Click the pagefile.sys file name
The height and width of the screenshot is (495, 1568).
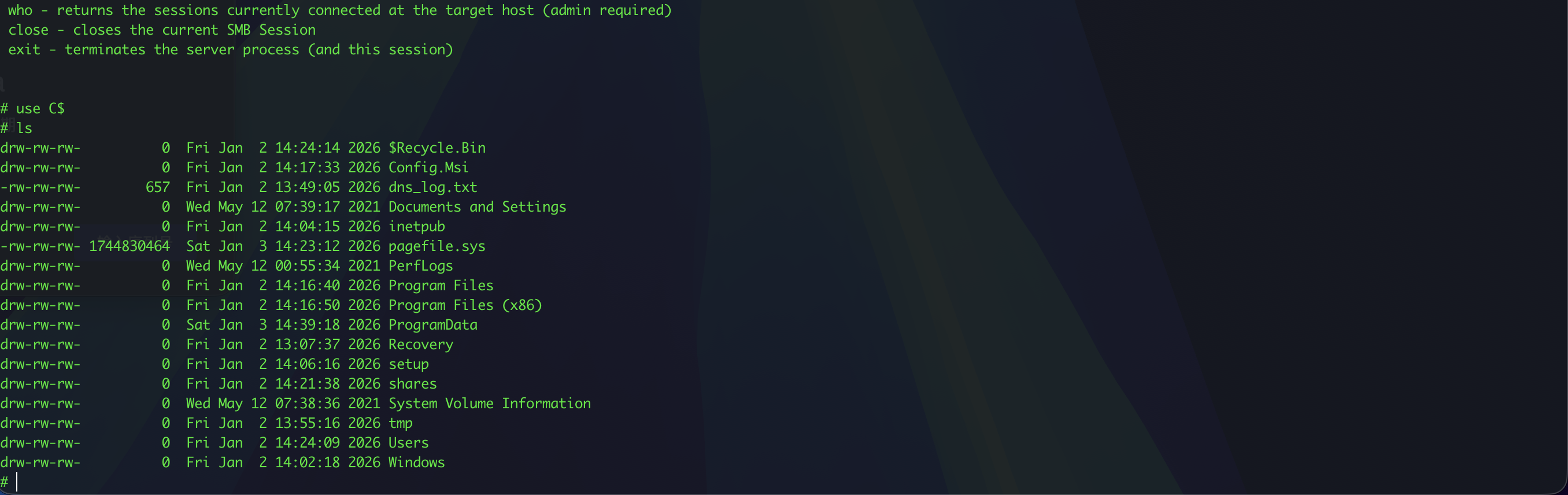[x=437, y=246]
